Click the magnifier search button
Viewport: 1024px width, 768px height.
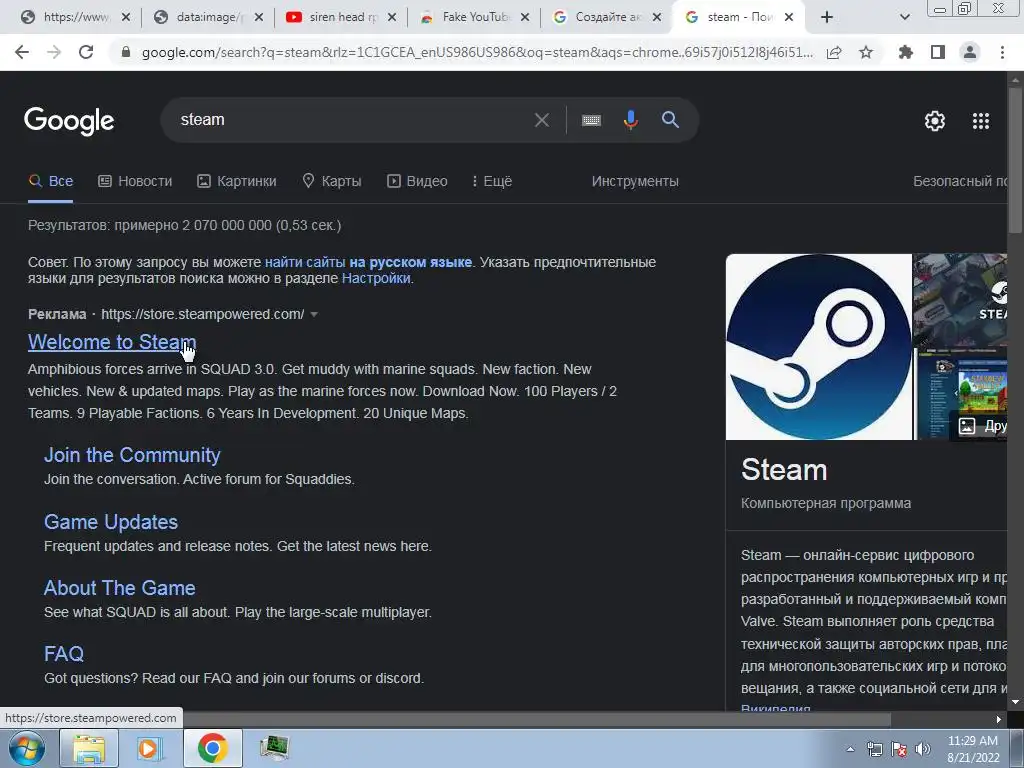670,120
